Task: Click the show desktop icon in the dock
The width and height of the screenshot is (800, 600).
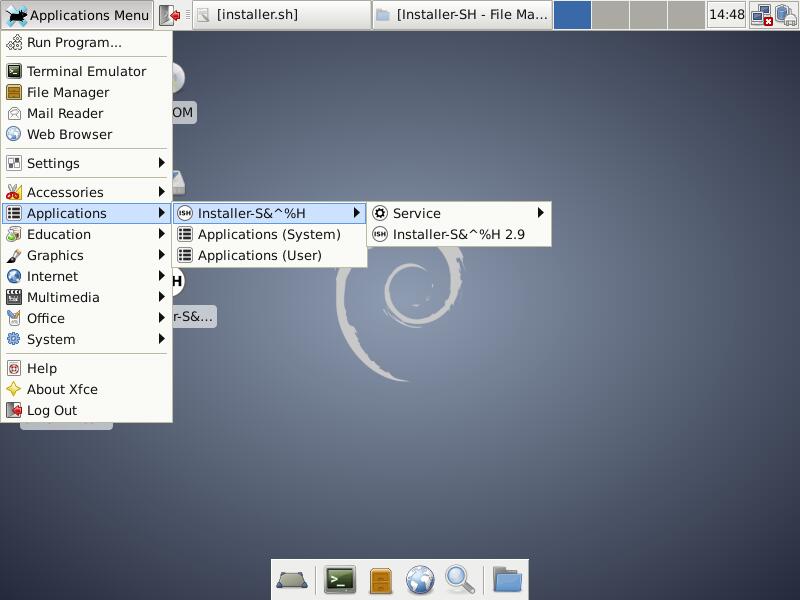Action: pos(292,580)
